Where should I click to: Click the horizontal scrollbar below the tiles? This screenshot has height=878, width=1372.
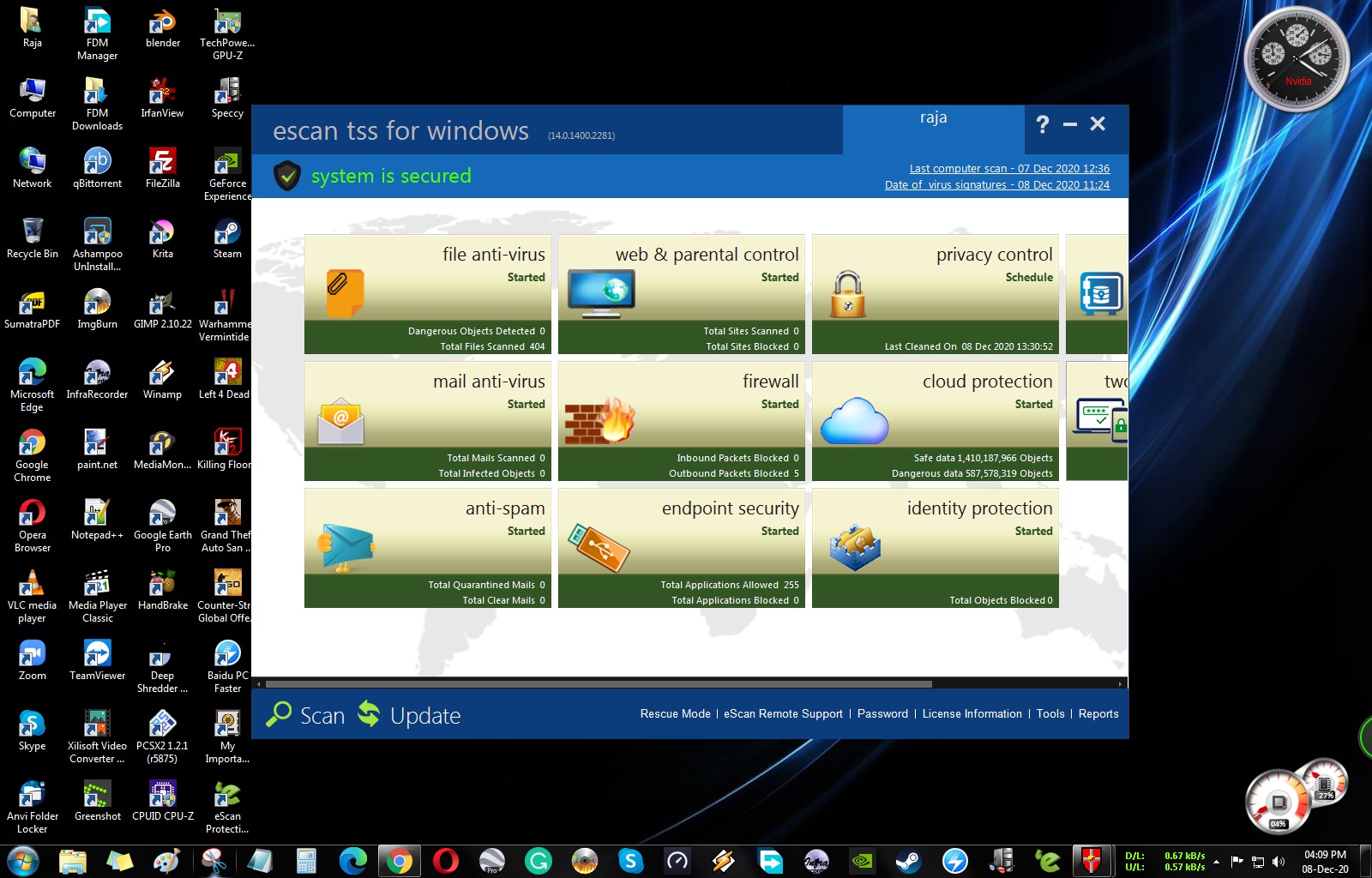click(x=600, y=684)
